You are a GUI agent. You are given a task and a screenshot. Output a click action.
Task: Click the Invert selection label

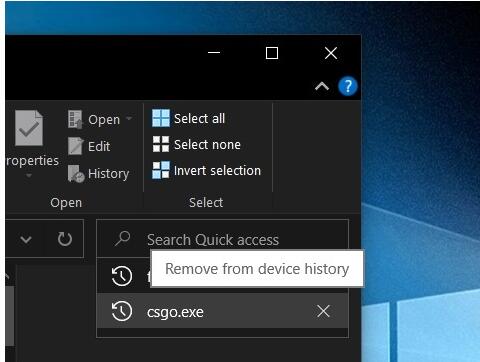pyautogui.click(x=217, y=171)
